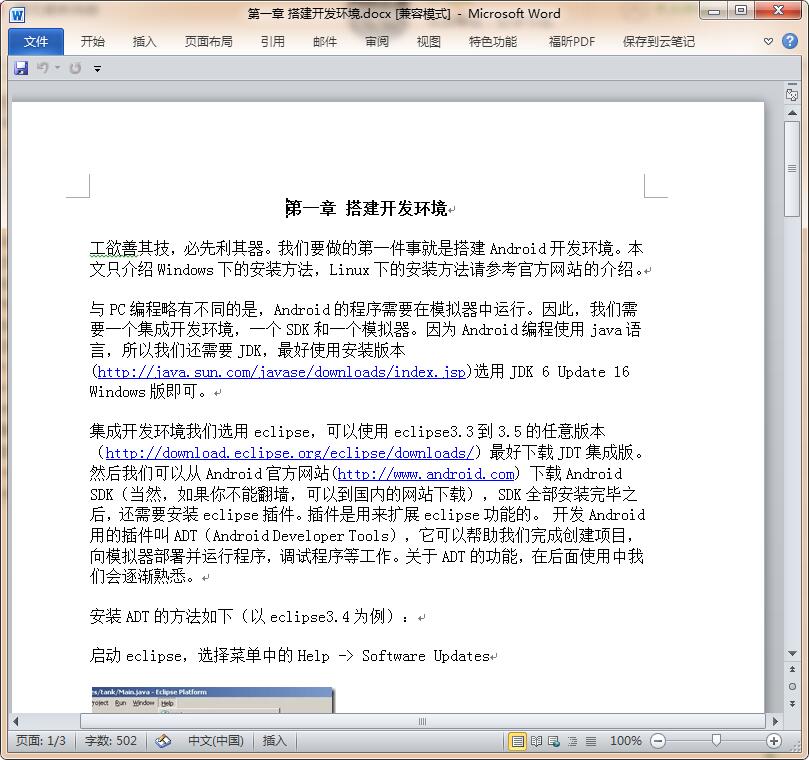Switch to the 审阅 ribbon tab
This screenshot has width=809, height=760.
point(377,41)
